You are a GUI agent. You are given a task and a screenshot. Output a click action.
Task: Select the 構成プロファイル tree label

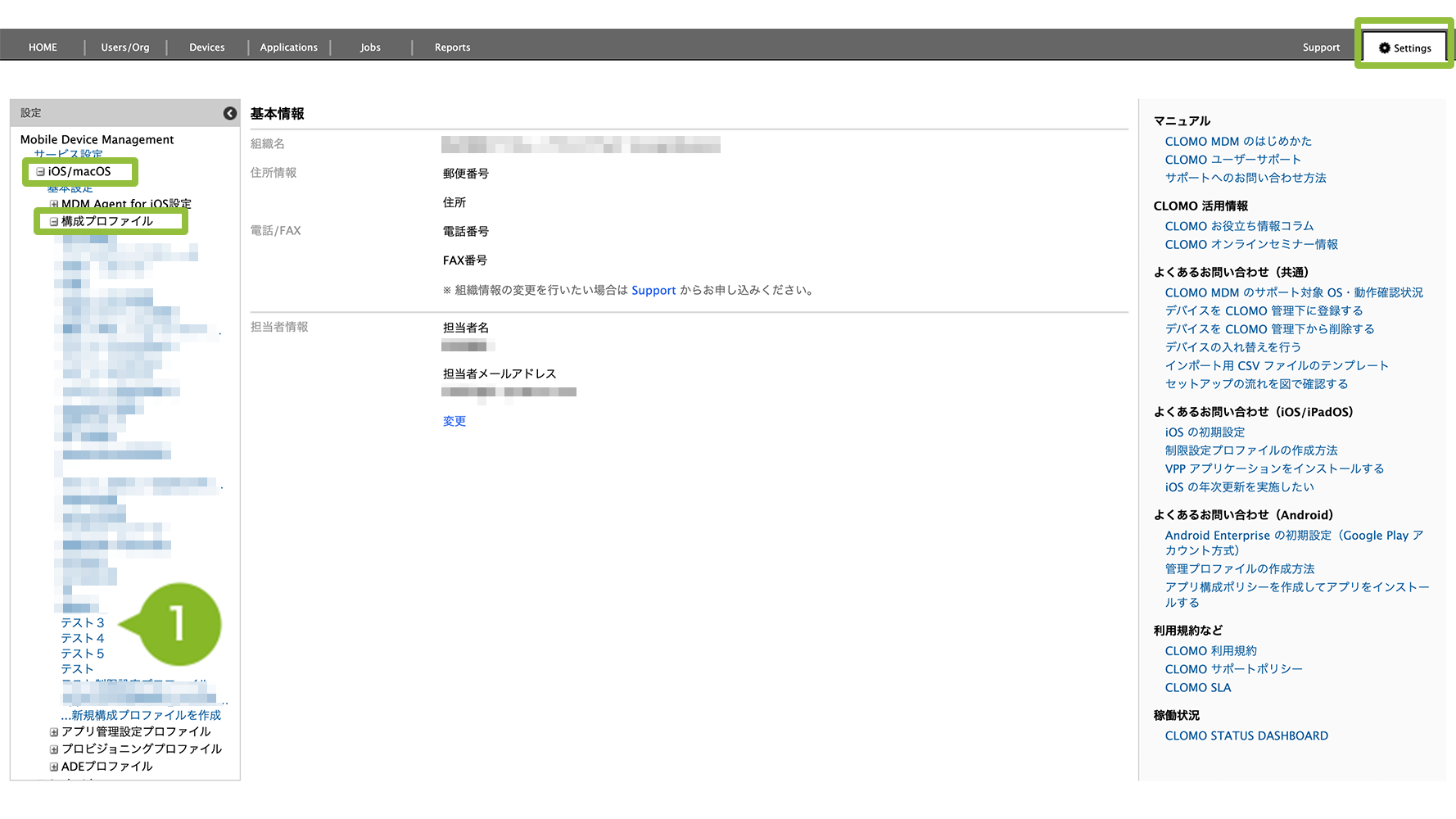coord(107,221)
